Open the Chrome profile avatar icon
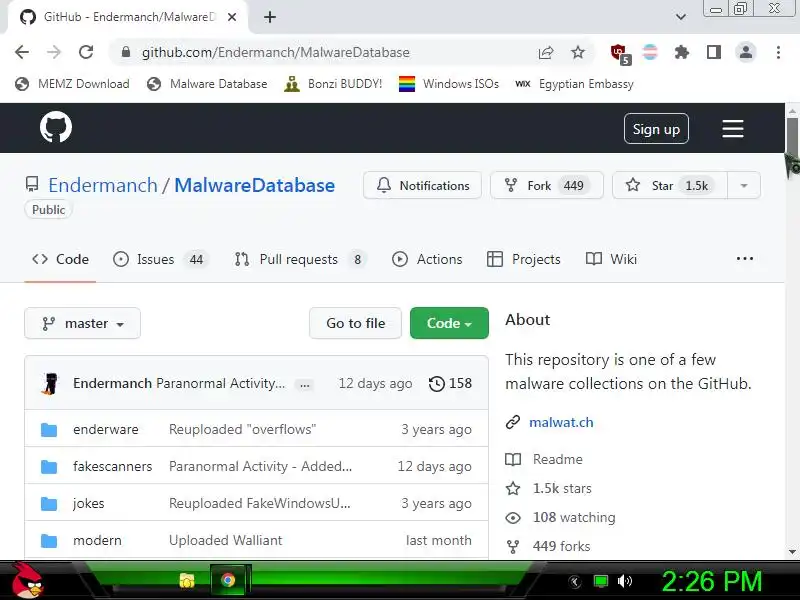 (x=746, y=52)
